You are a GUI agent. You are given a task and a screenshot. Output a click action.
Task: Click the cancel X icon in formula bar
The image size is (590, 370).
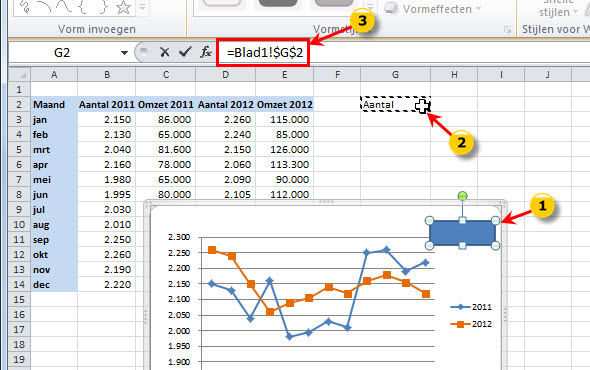(x=164, y=52)
